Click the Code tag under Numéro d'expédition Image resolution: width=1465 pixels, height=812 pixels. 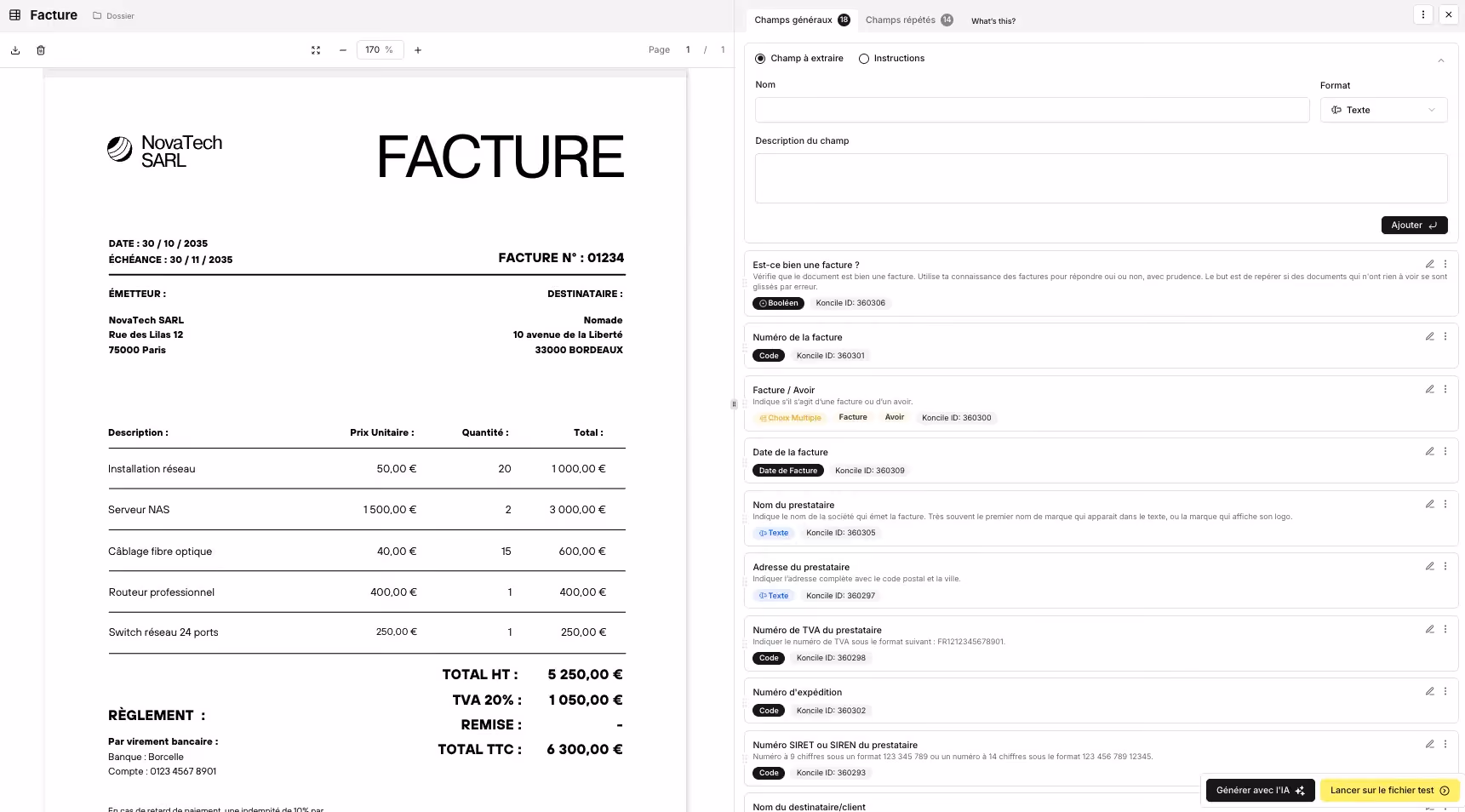point(769,711)
